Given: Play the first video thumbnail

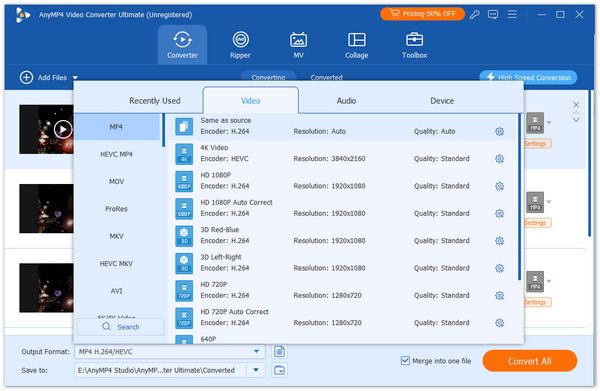Looking at the screenshot, I should (x=63, y=129).
